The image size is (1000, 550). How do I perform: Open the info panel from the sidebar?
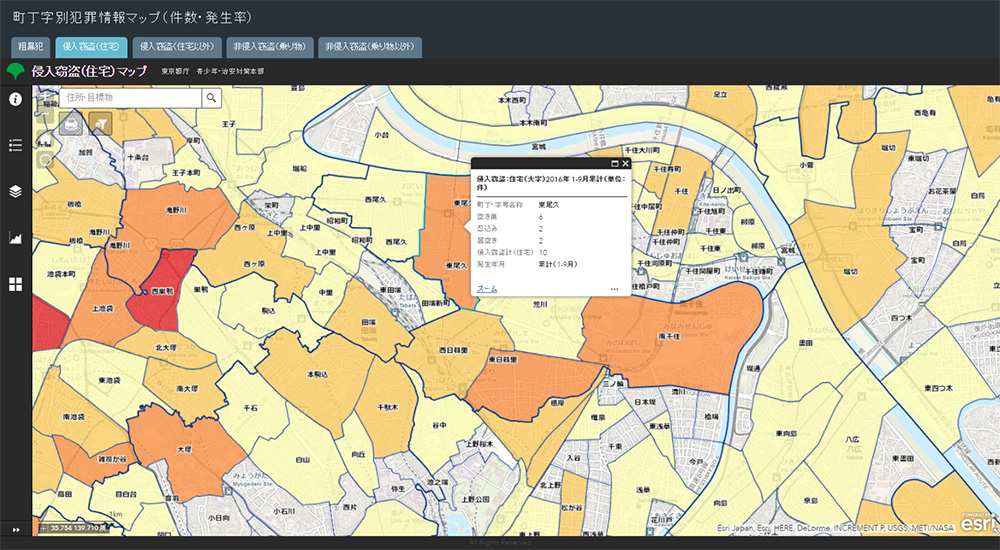pyautogui.click(x=15, y=99)
